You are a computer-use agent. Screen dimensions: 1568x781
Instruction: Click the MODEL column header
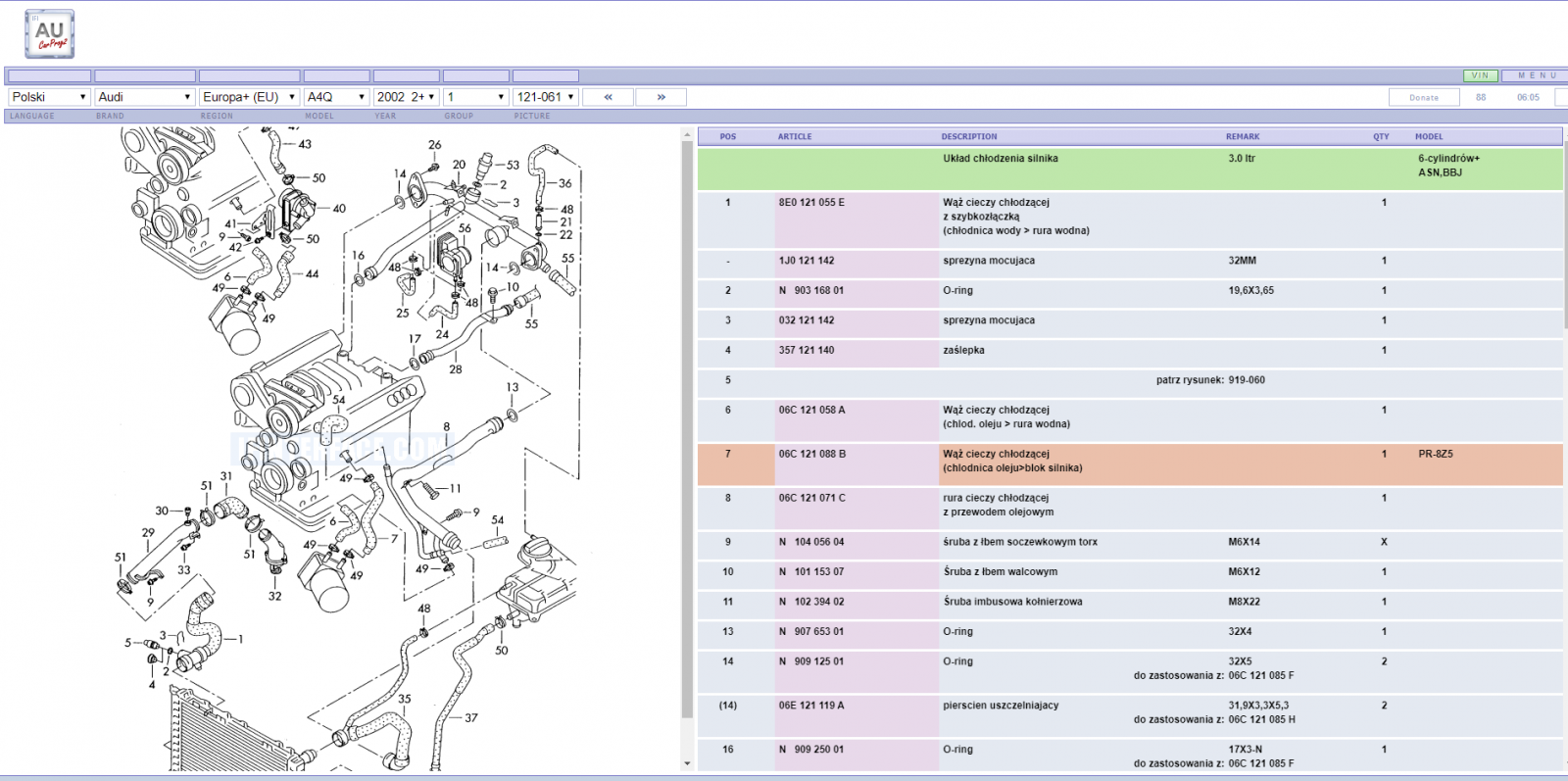click(1429, 136)
